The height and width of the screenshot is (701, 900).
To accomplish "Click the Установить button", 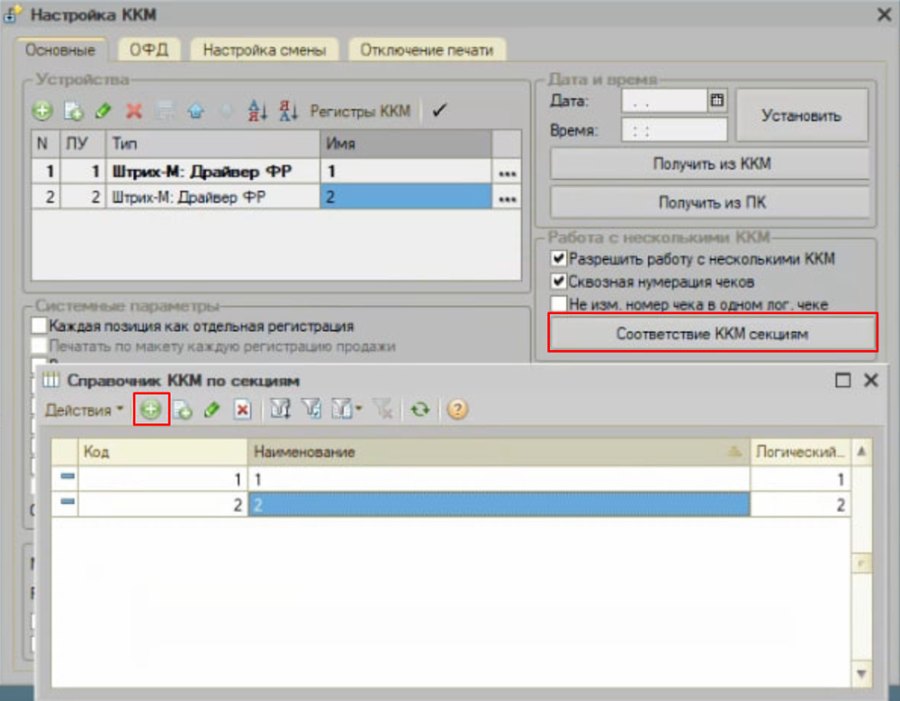I will click(801, 115).
